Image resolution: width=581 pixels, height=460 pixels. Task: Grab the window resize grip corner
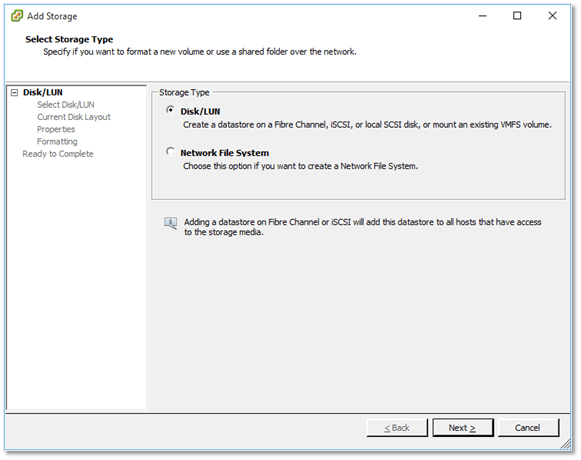click(x=565, y=444)
